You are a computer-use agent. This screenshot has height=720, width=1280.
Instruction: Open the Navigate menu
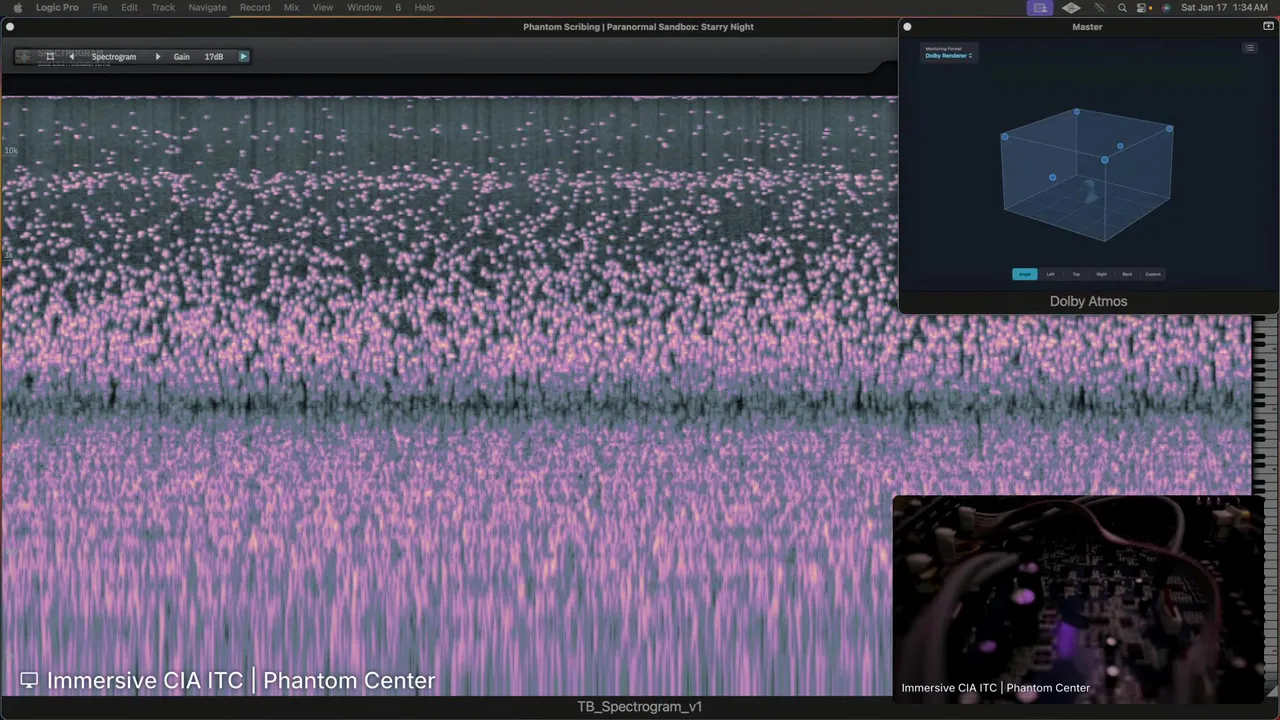(x=207, y=7)
